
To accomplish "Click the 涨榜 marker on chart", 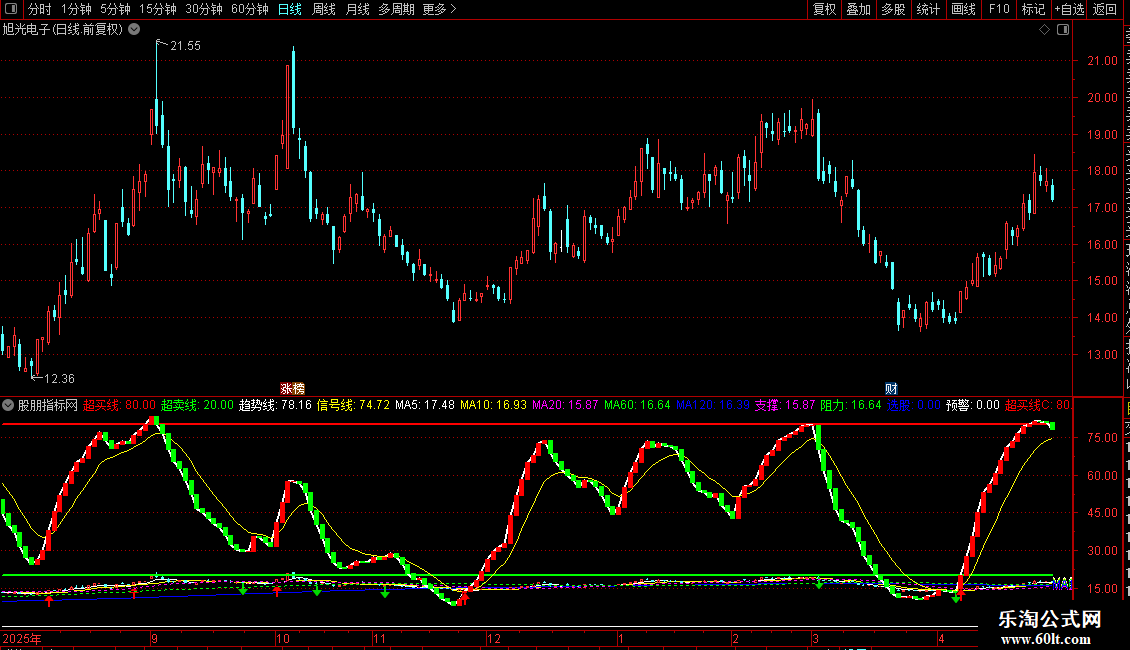I will coord(292,388).
